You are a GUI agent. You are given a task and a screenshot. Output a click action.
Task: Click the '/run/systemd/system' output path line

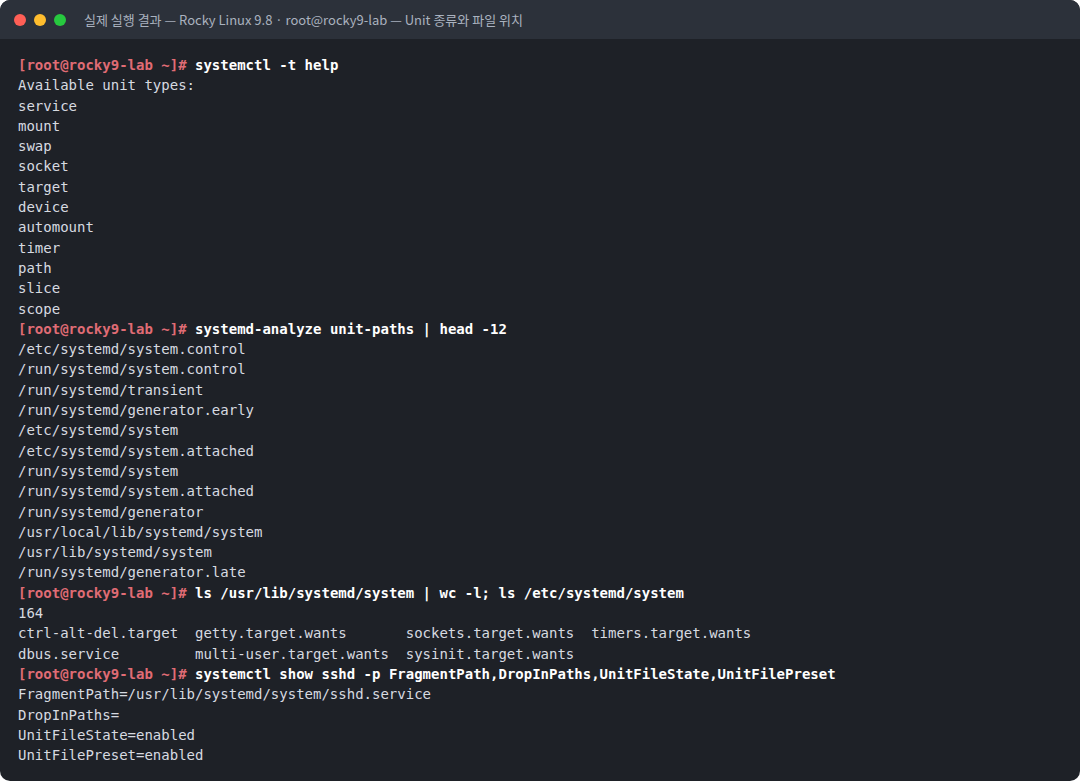click(x=98, y=471)
